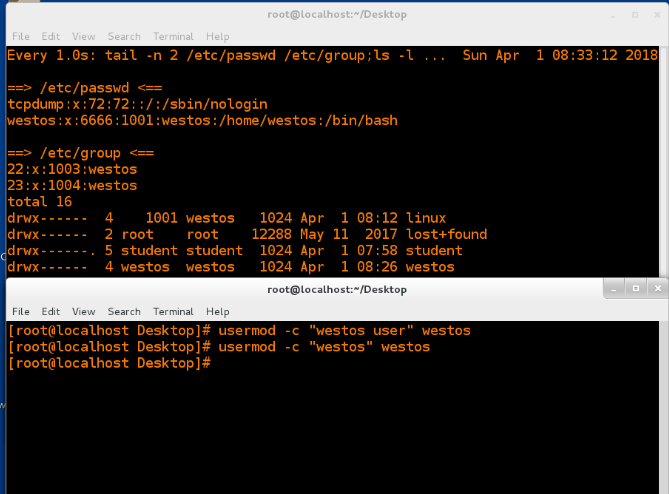The width and height of the screenshot is (669, 494).
Task: Click the linux directory name in listing
Action: [425, 218]
